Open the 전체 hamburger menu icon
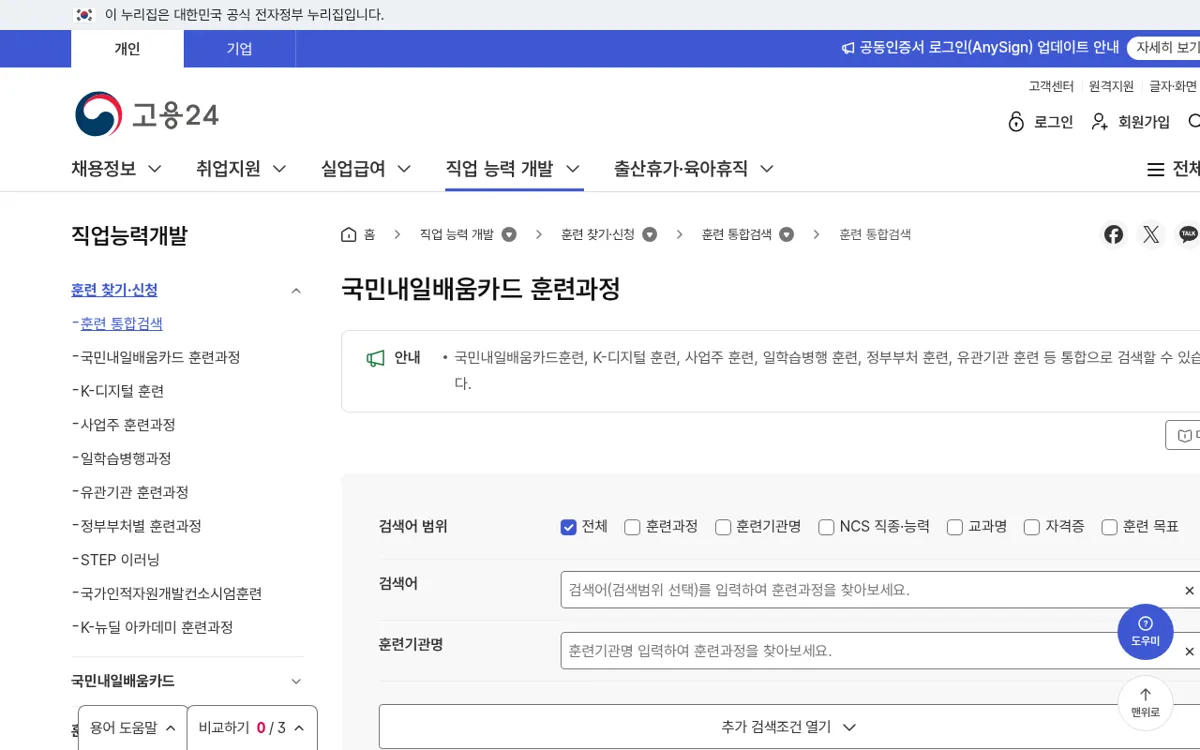The image size is (1200, 750). 1155,170
